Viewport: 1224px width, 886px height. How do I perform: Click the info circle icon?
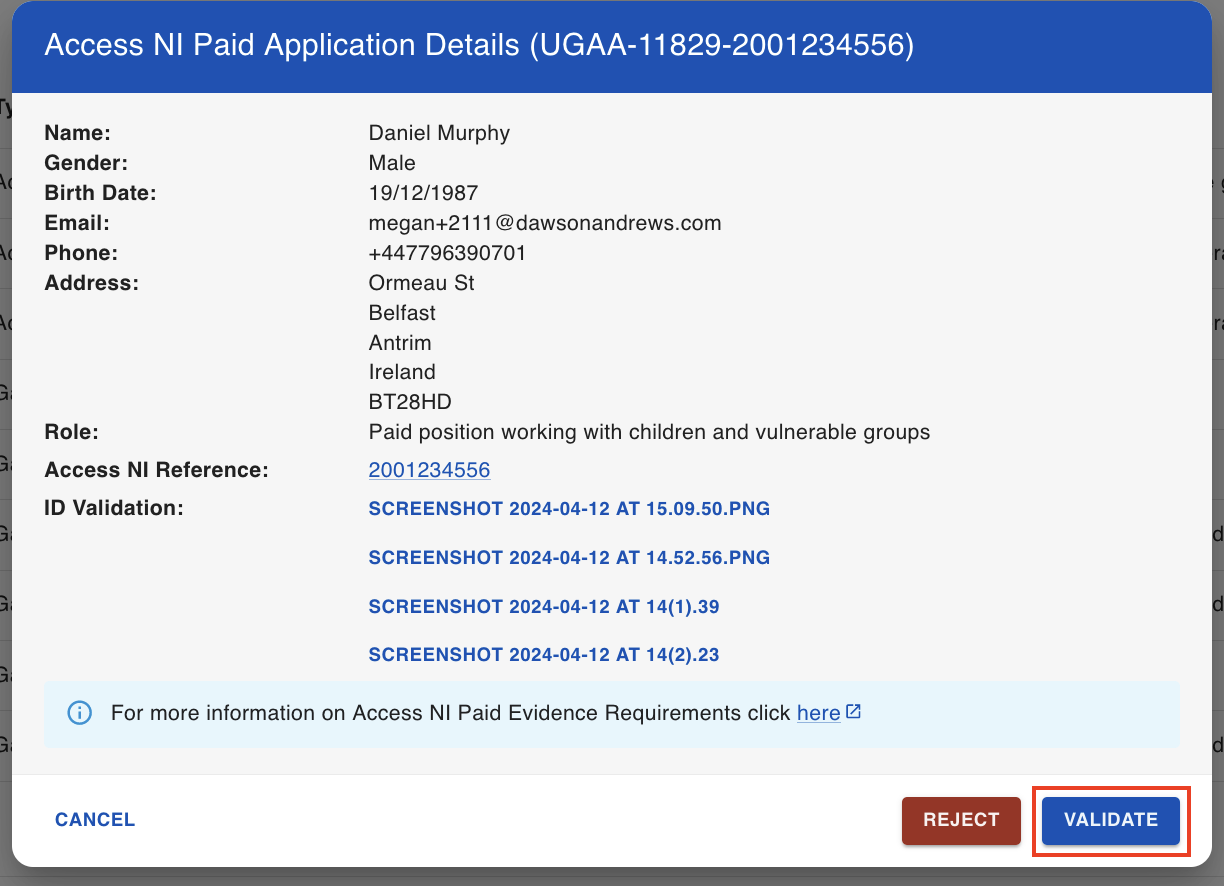point(79,713)
